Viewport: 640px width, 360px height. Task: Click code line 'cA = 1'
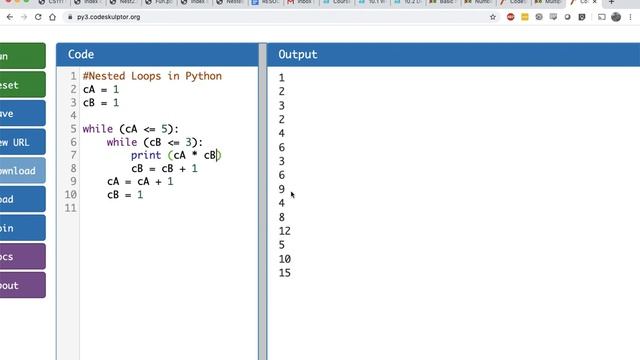(101, 89)
